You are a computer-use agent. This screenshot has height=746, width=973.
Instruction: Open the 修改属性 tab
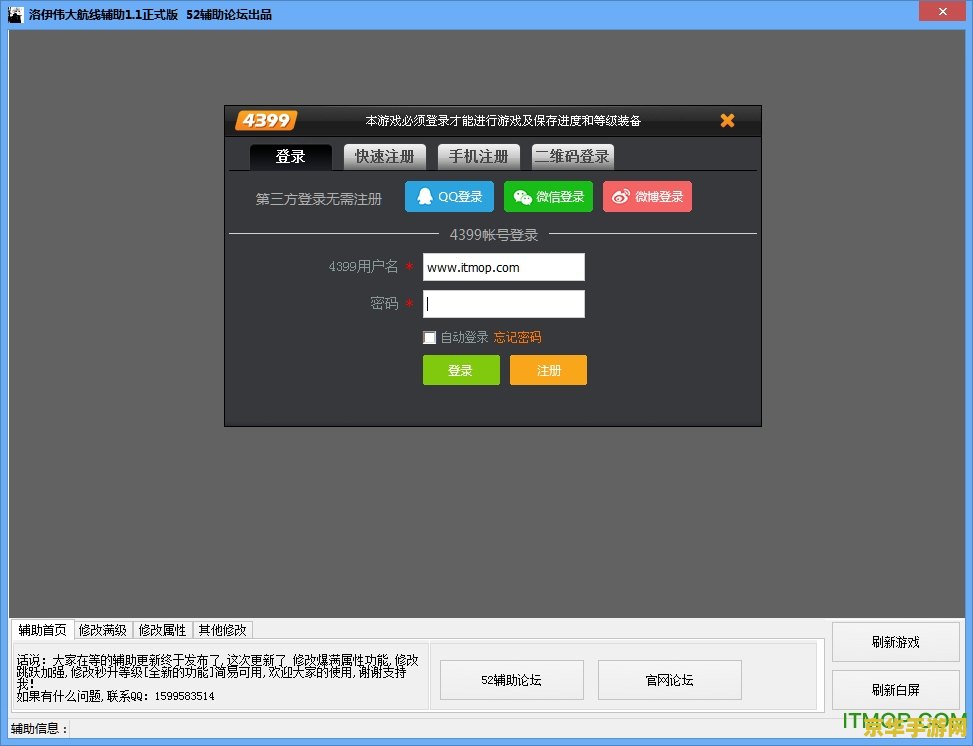[x=163, y=631]
